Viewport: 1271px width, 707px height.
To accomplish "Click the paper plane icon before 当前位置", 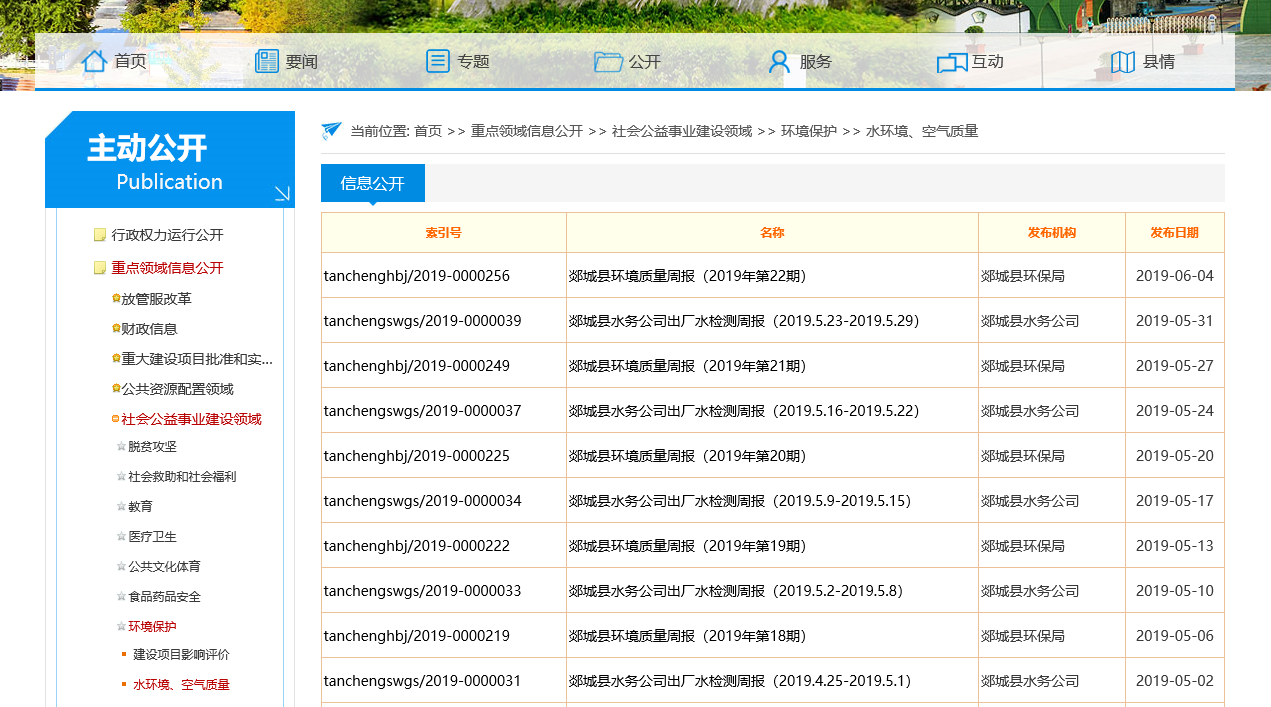I will coord(332,131).
